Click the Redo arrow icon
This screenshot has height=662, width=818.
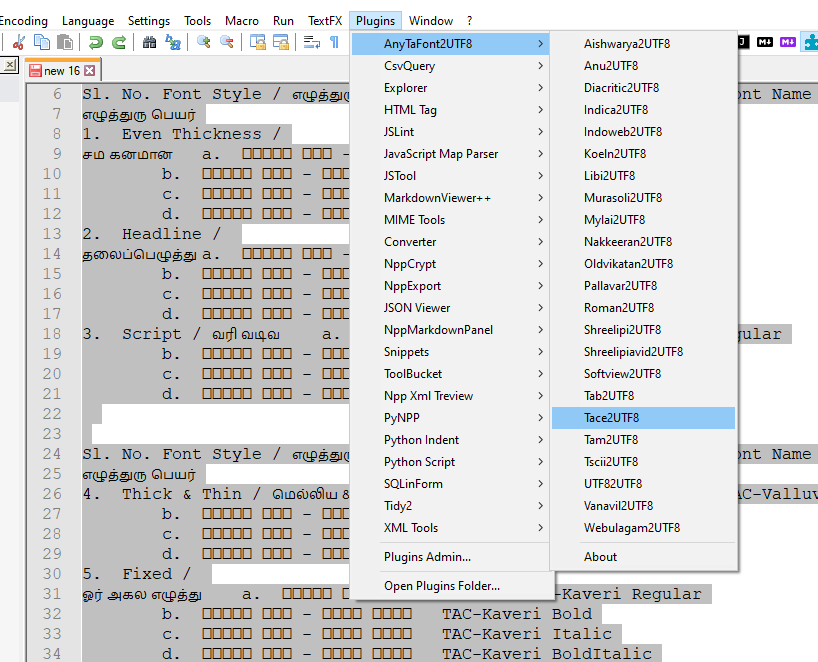pyautogui.click(x=119, y=42)
